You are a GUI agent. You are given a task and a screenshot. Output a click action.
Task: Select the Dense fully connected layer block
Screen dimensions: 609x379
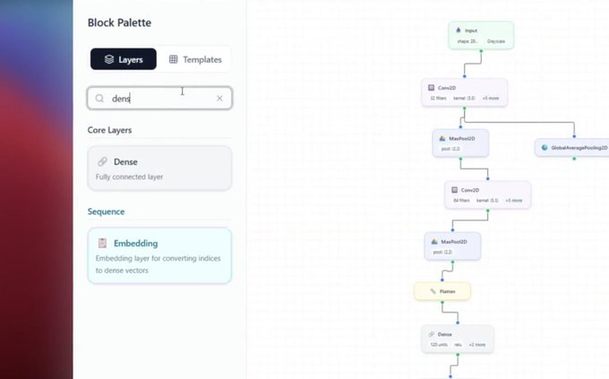[160, 168]
